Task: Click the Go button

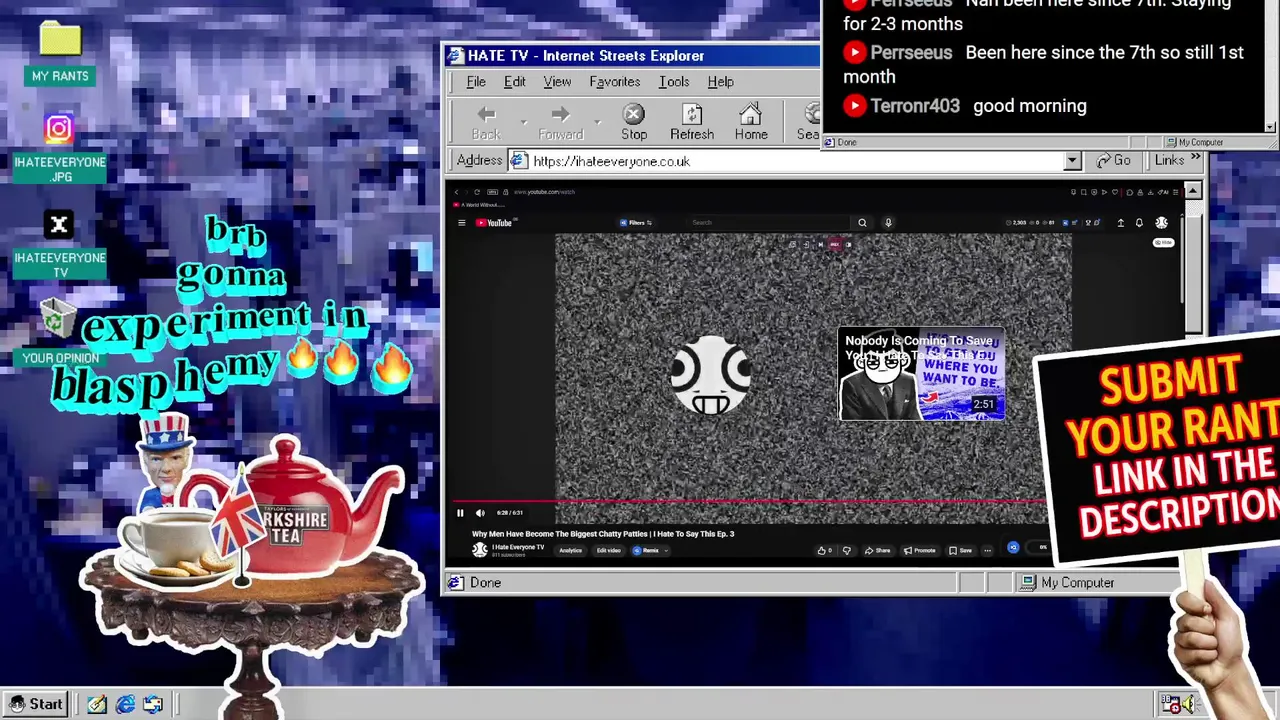Action: pyautogui.click(x=1114, y=161)
